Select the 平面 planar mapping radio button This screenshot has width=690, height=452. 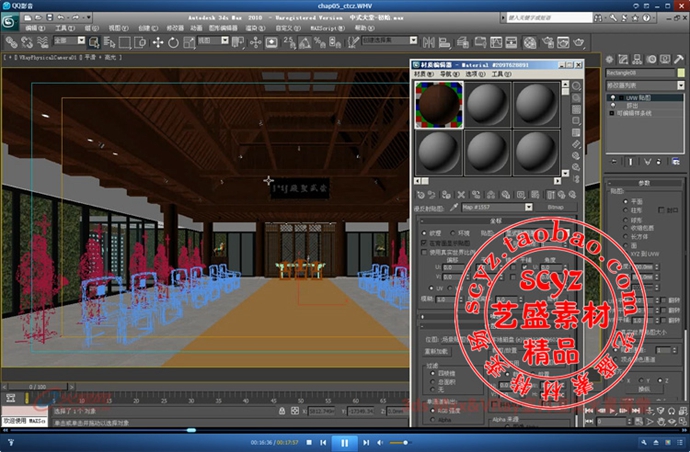point(625,201)
